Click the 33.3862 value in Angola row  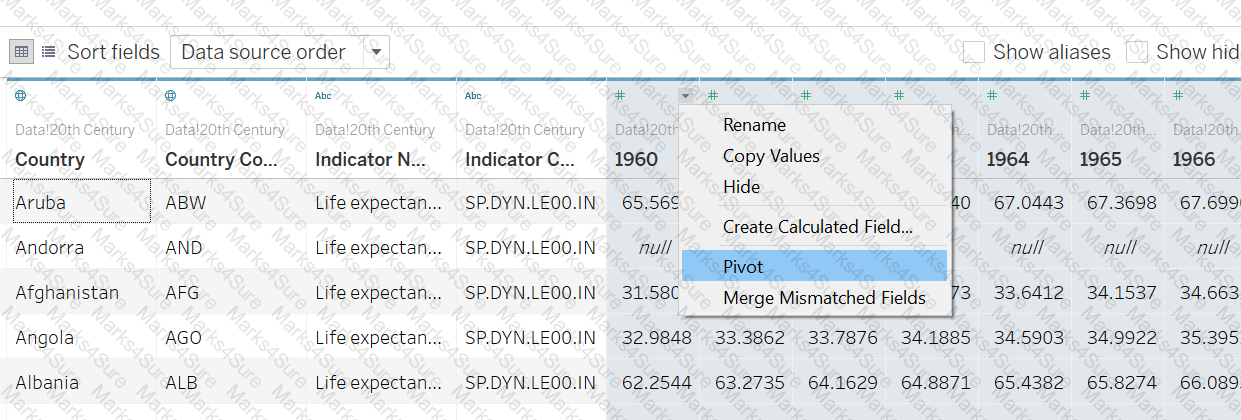point(750,337)
